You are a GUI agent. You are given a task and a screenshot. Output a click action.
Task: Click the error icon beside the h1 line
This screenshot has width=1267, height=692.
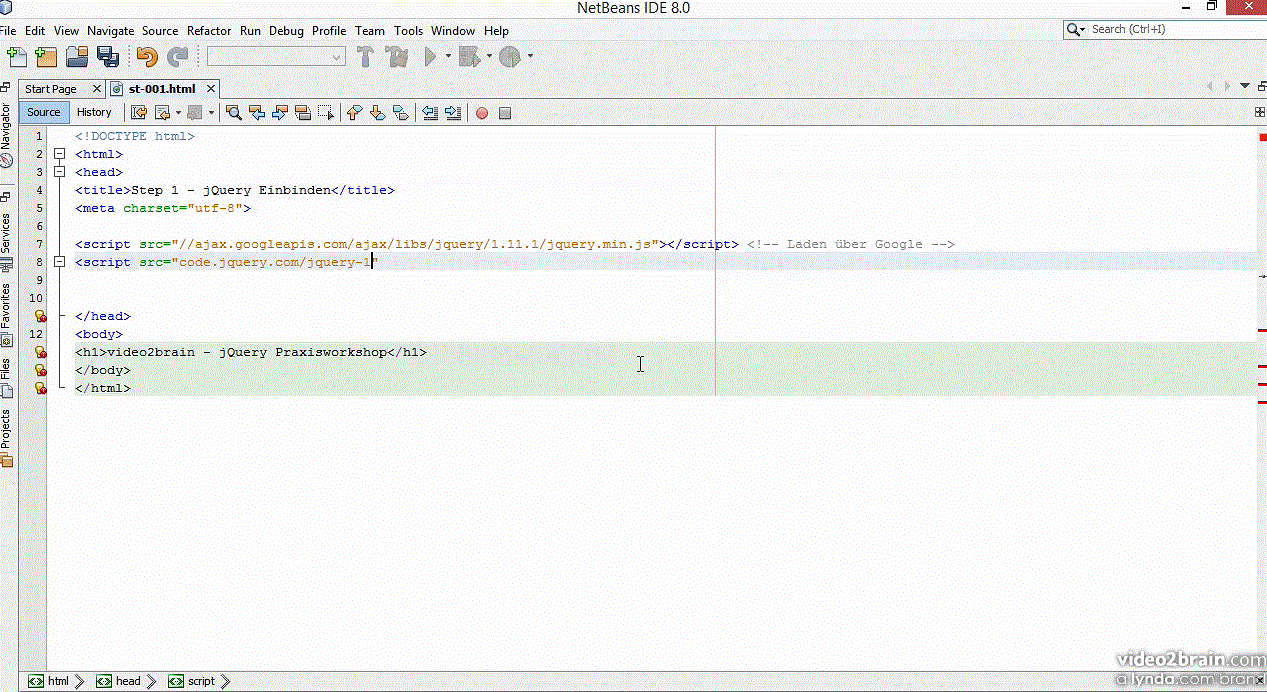41,352
